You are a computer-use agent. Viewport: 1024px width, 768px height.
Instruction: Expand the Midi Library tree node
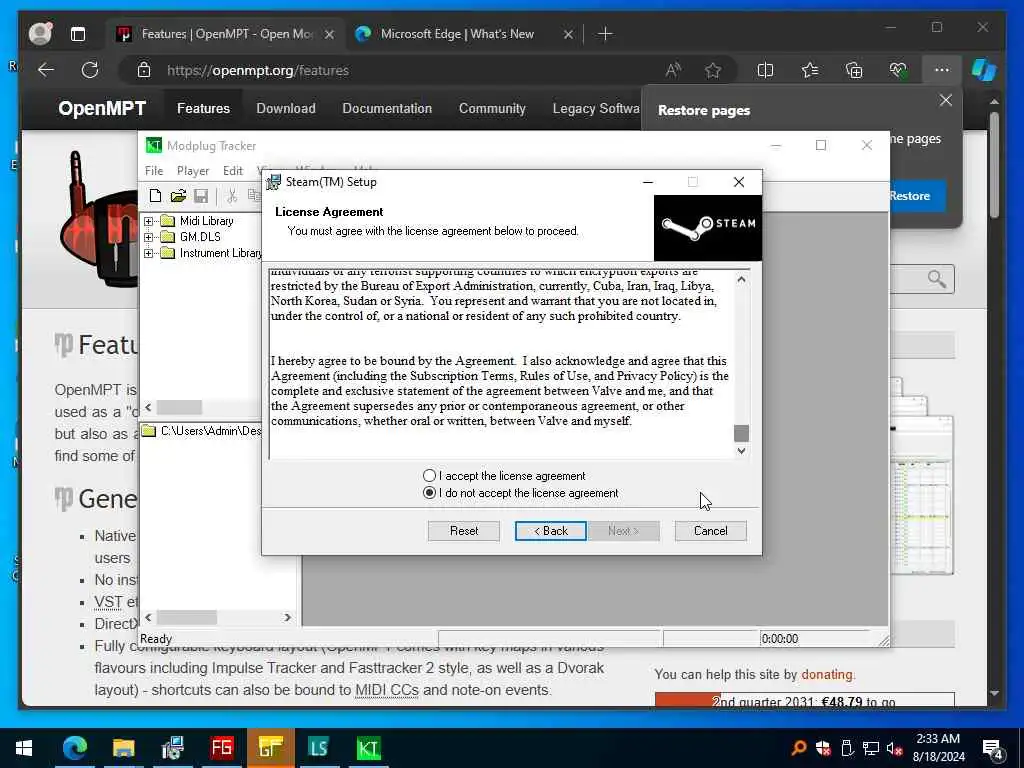tap(148, 221)
